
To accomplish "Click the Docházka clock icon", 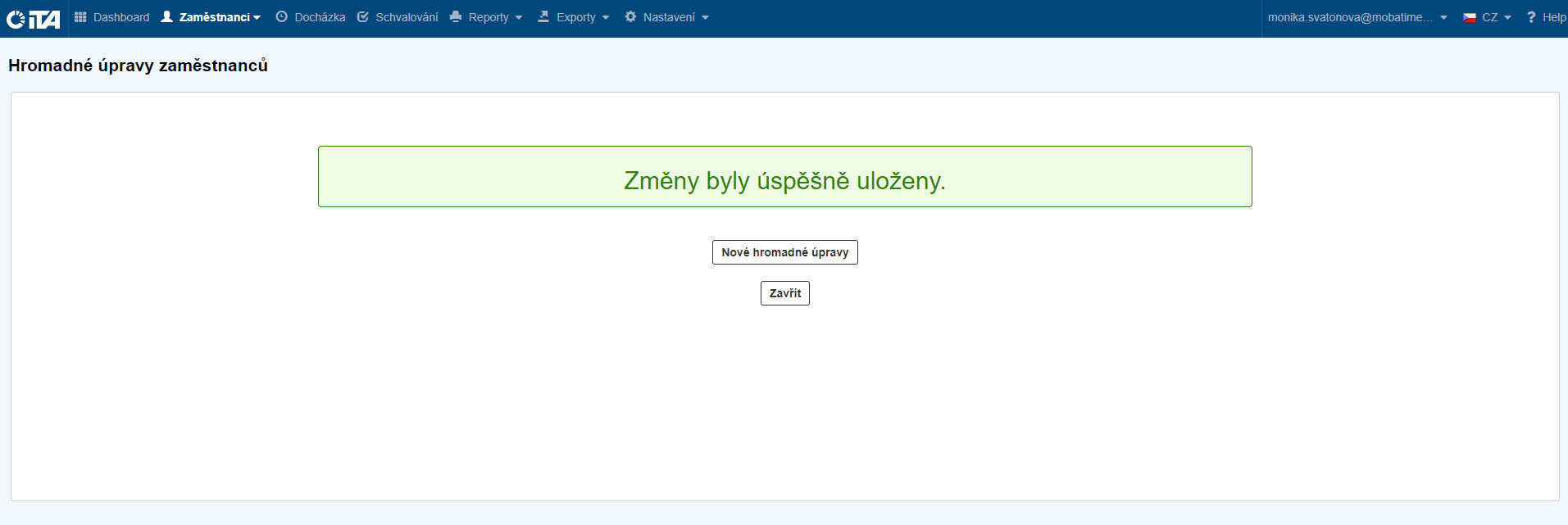I will (x=282, y=17).
